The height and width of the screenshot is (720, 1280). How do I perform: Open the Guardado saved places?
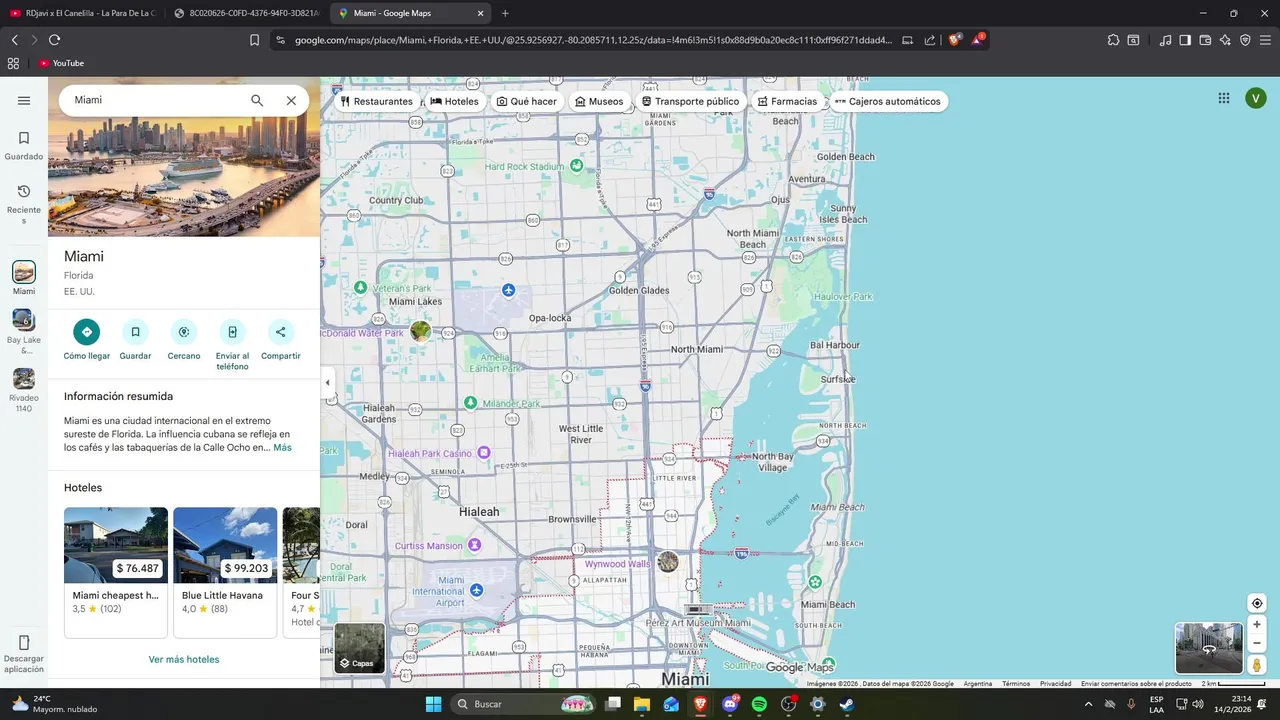click(24, 146)
